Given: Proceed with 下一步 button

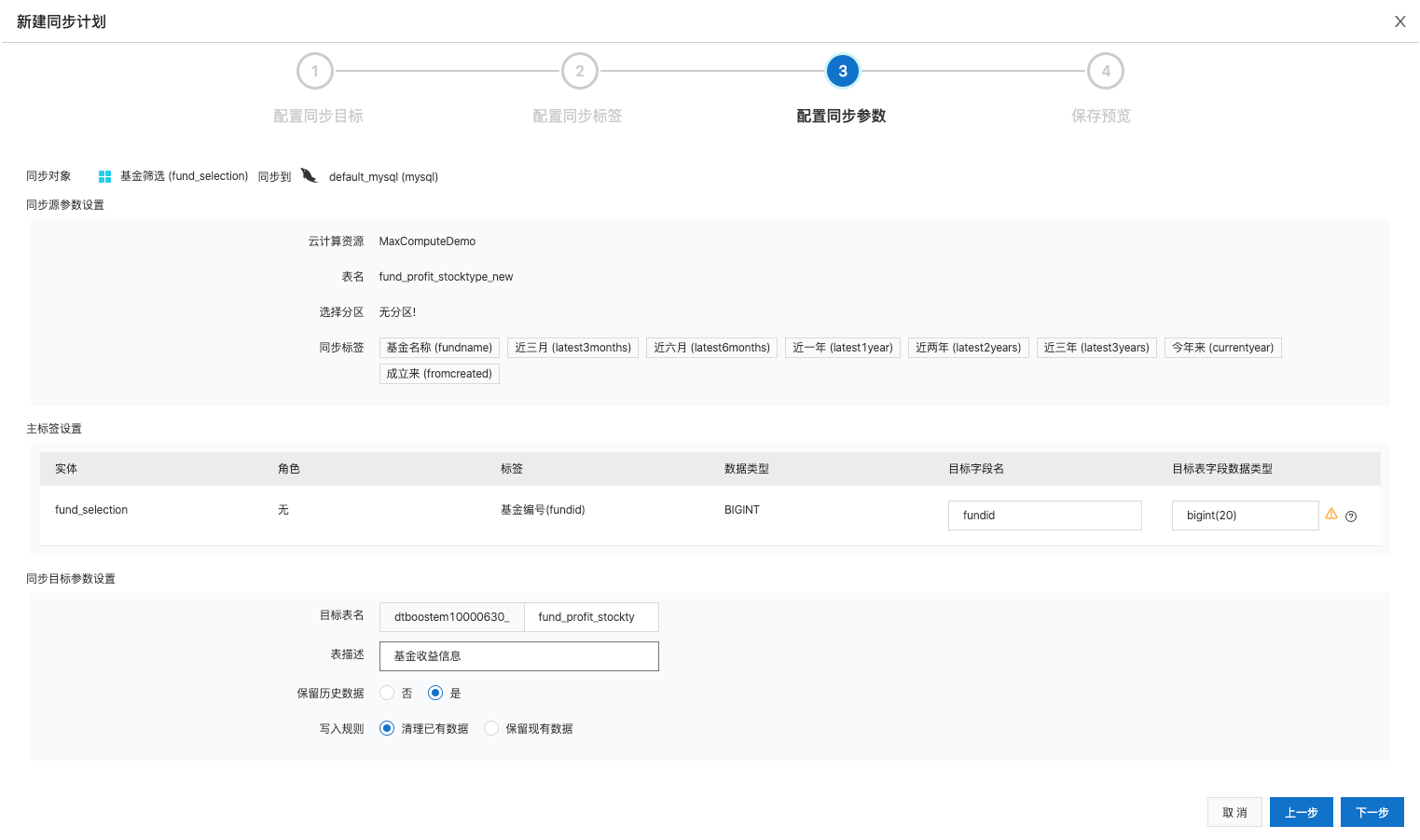Looking at the screenshot, I should point(1372,812).
